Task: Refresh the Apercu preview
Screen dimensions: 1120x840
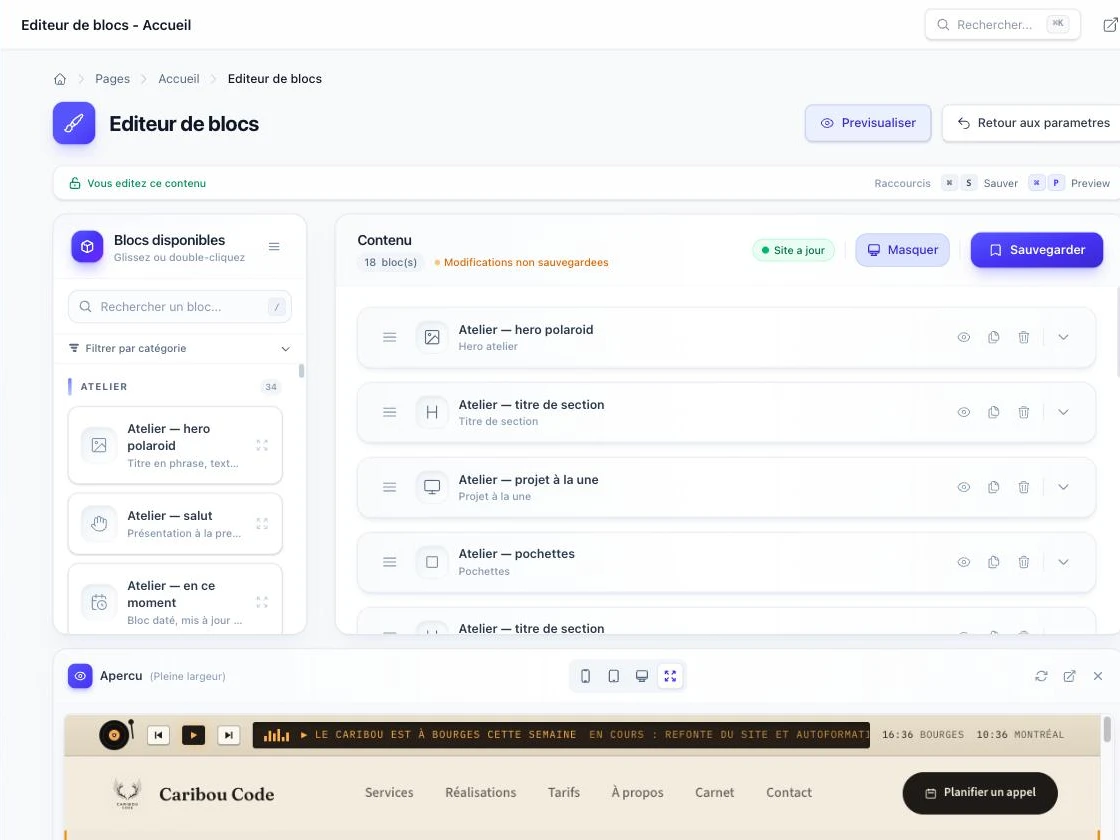Action: [1041, 676]
